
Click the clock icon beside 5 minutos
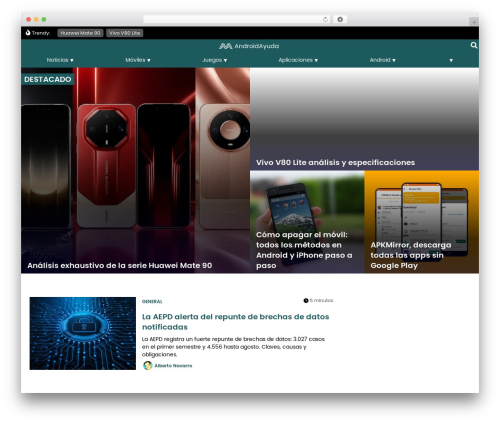coord(306,301)
